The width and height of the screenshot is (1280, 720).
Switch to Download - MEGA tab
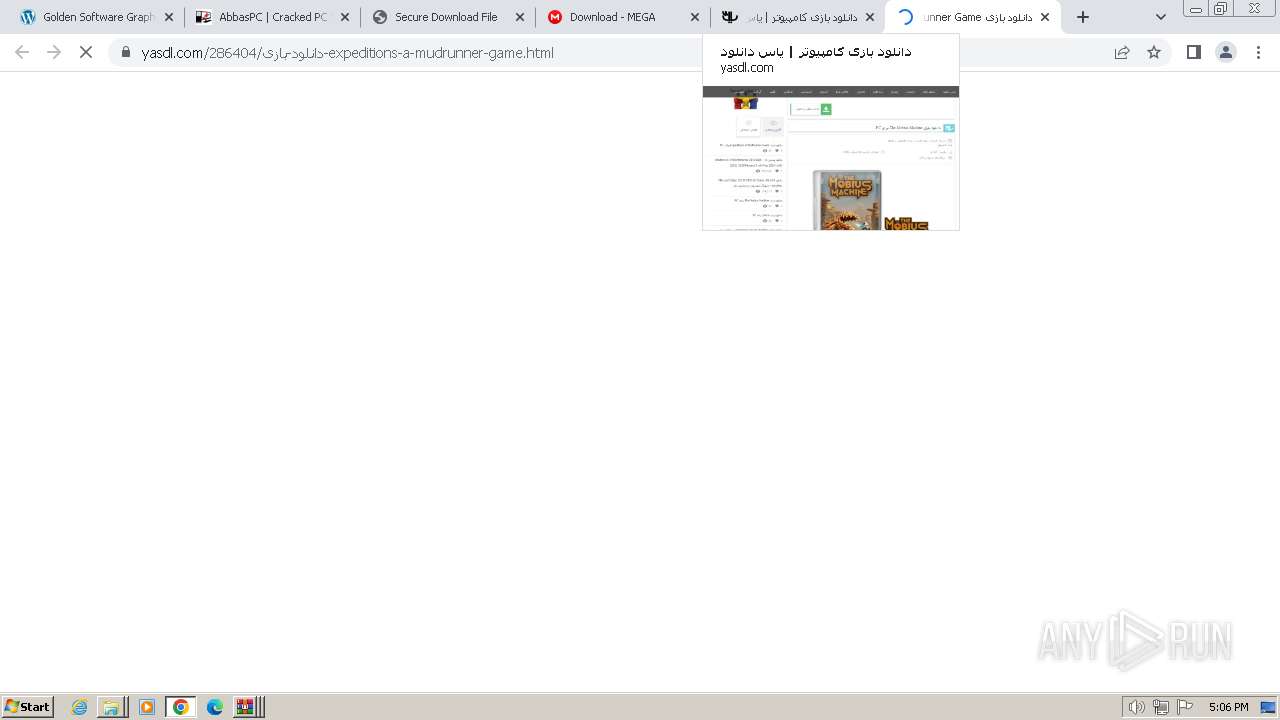tap(622, 17)
